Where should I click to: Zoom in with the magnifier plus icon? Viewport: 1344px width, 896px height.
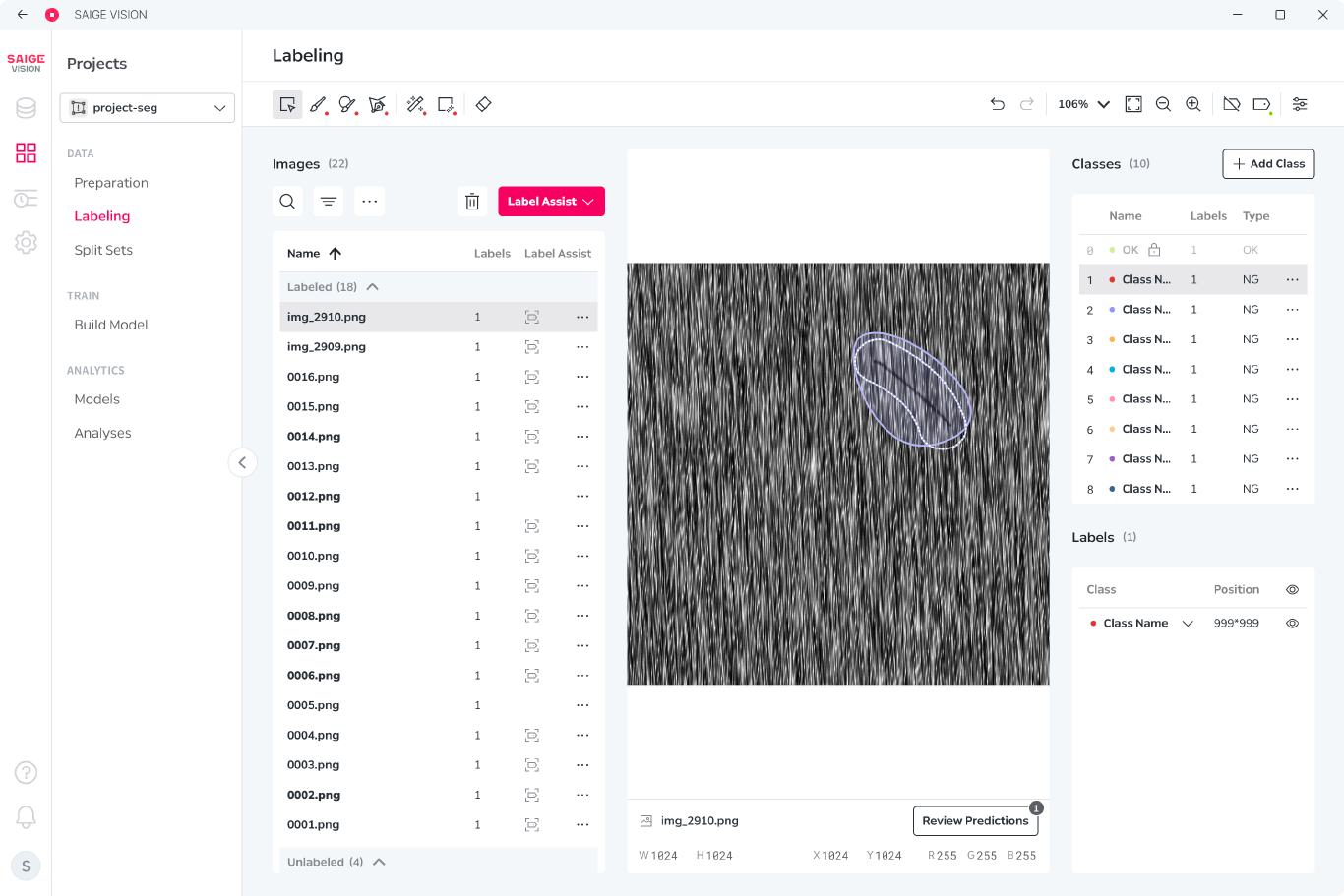tap(1193, 104)
